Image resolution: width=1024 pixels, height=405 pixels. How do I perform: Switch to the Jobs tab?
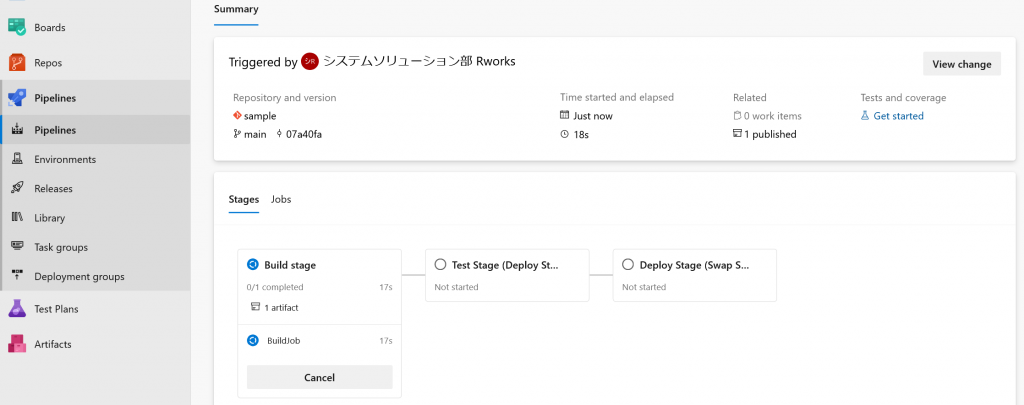[x=281, y=199]
